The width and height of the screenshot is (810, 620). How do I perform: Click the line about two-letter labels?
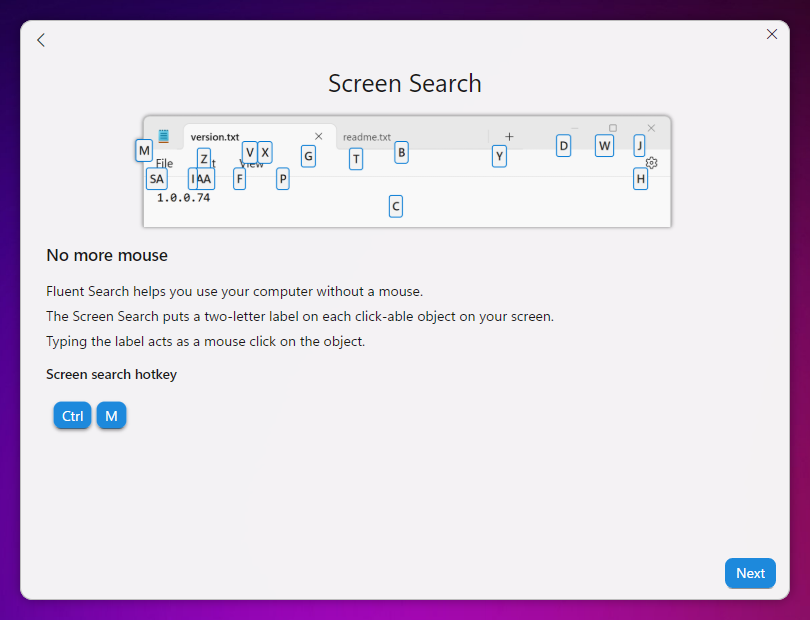(300, 316)
